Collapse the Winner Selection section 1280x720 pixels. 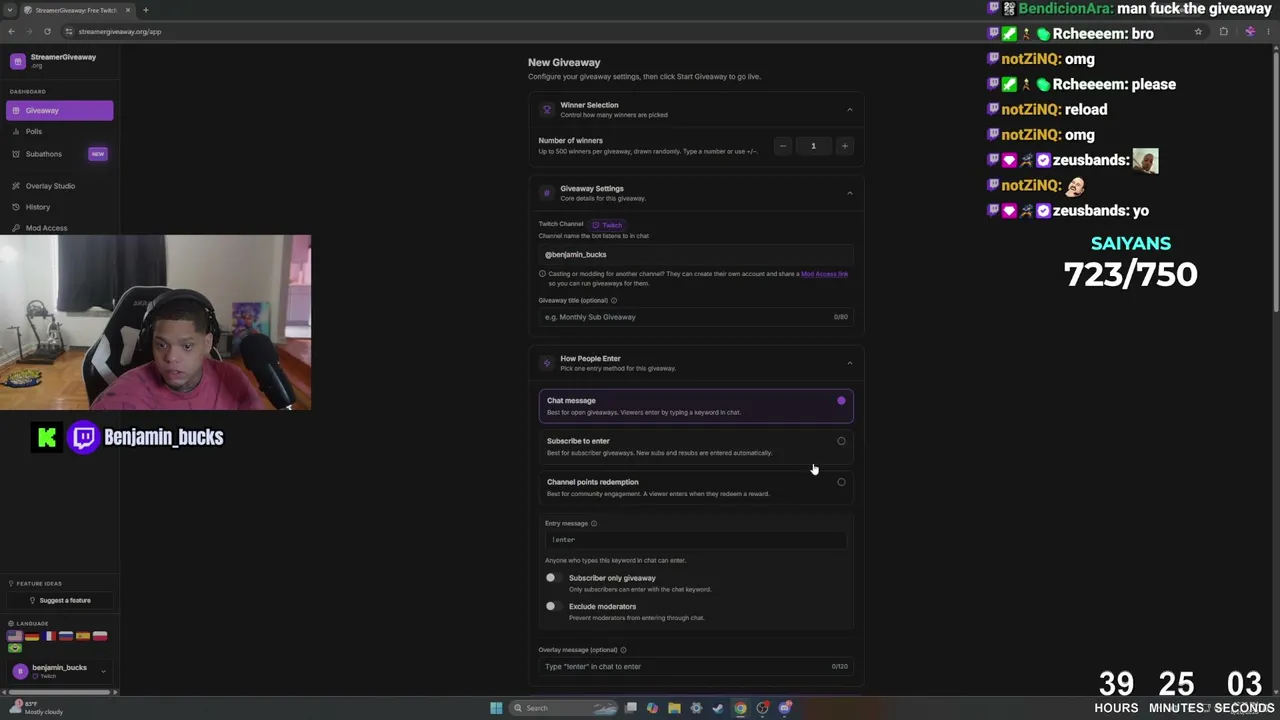850,109
